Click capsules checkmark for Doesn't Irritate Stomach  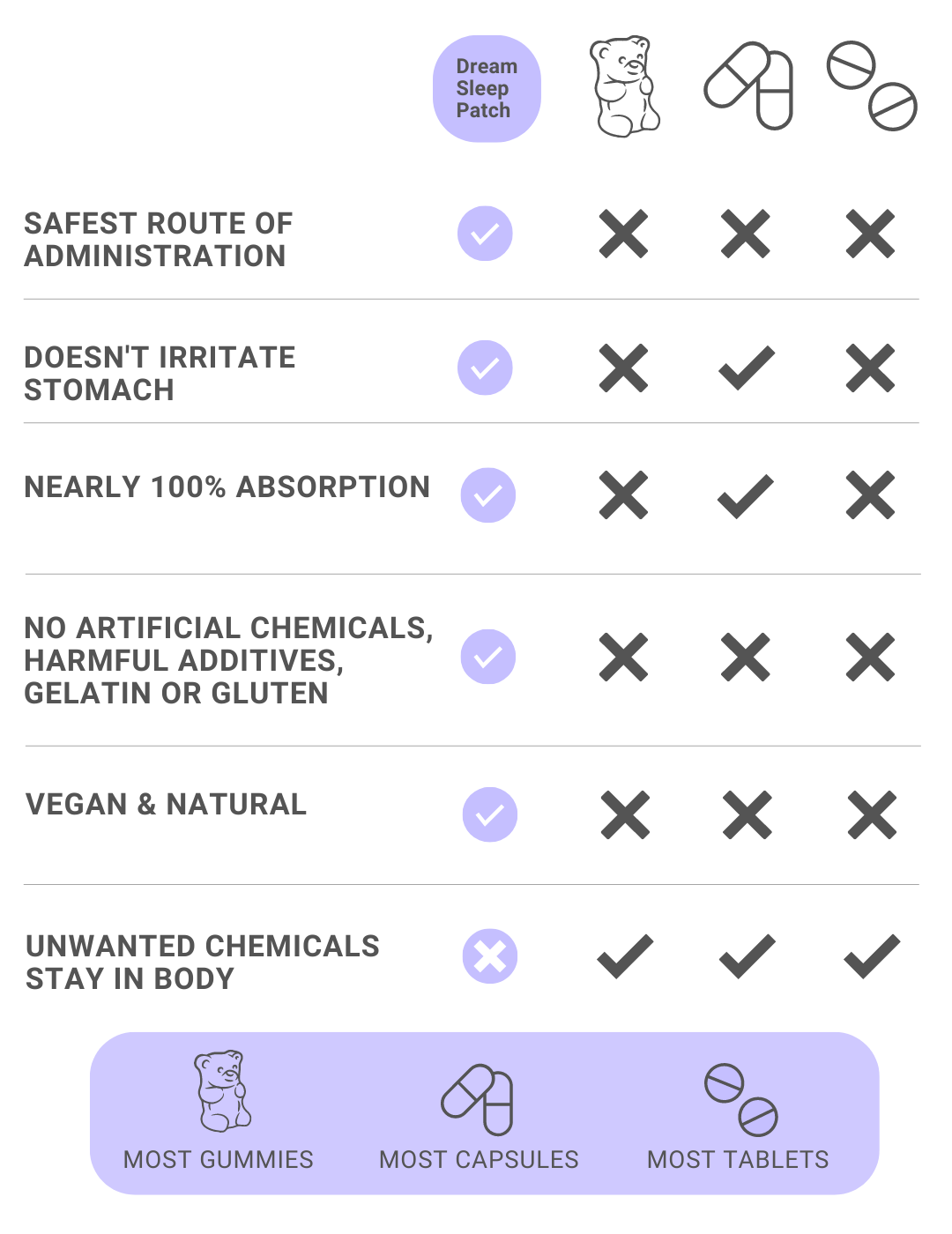point(747,368)
